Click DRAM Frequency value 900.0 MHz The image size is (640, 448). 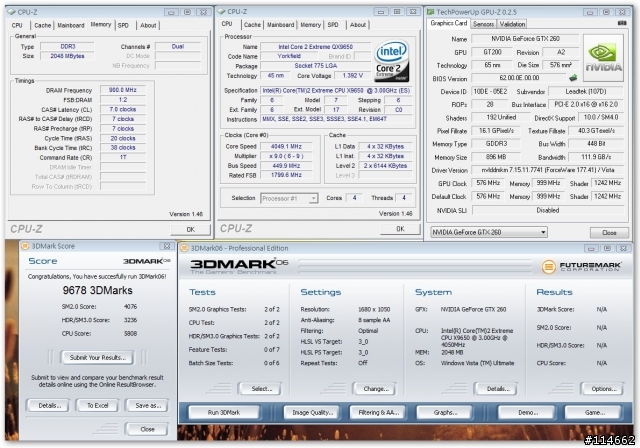pyautogui.click(x=122, y=90)
